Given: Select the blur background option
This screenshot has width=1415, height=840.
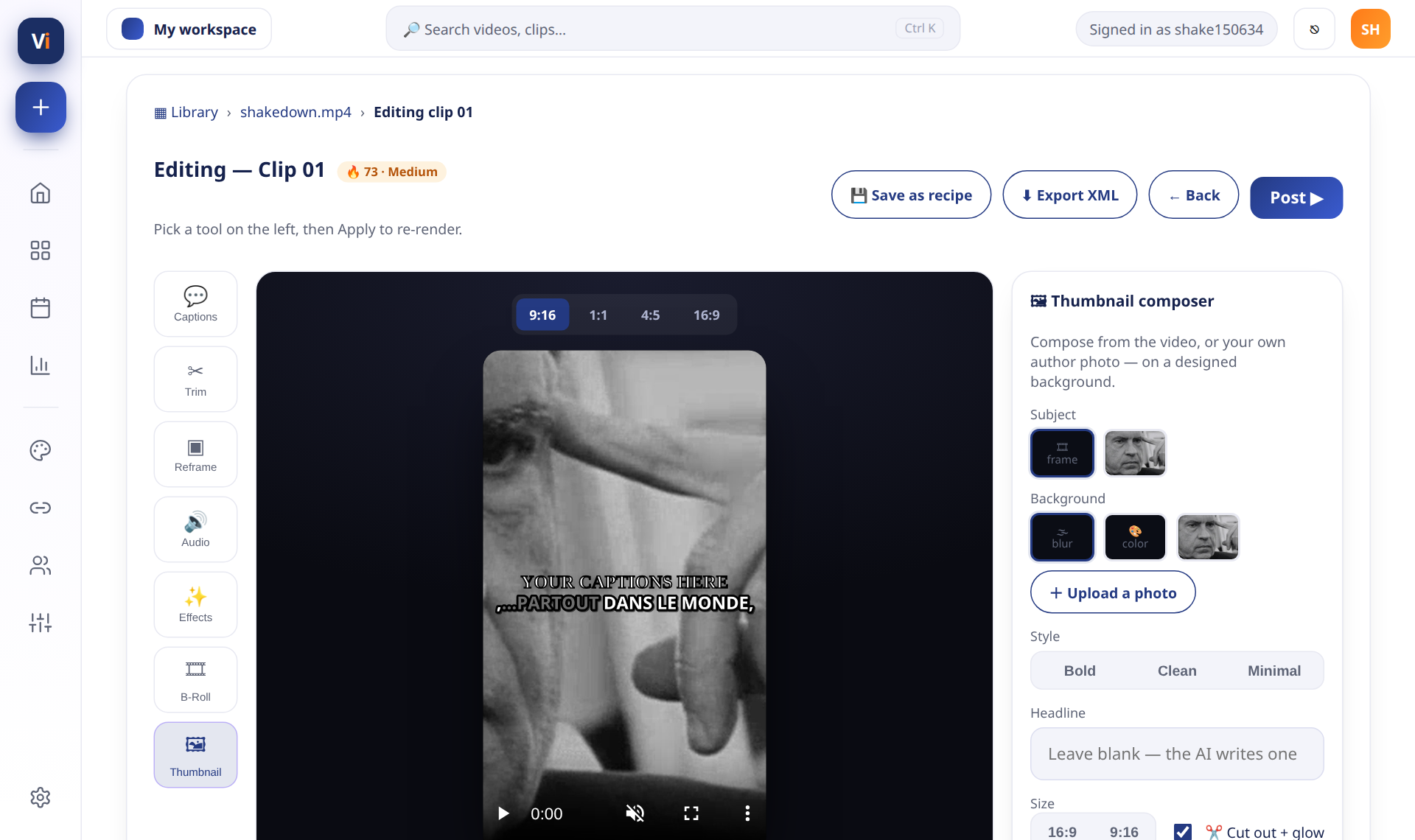Looking at the screenshot, I should pos(1062,537).
